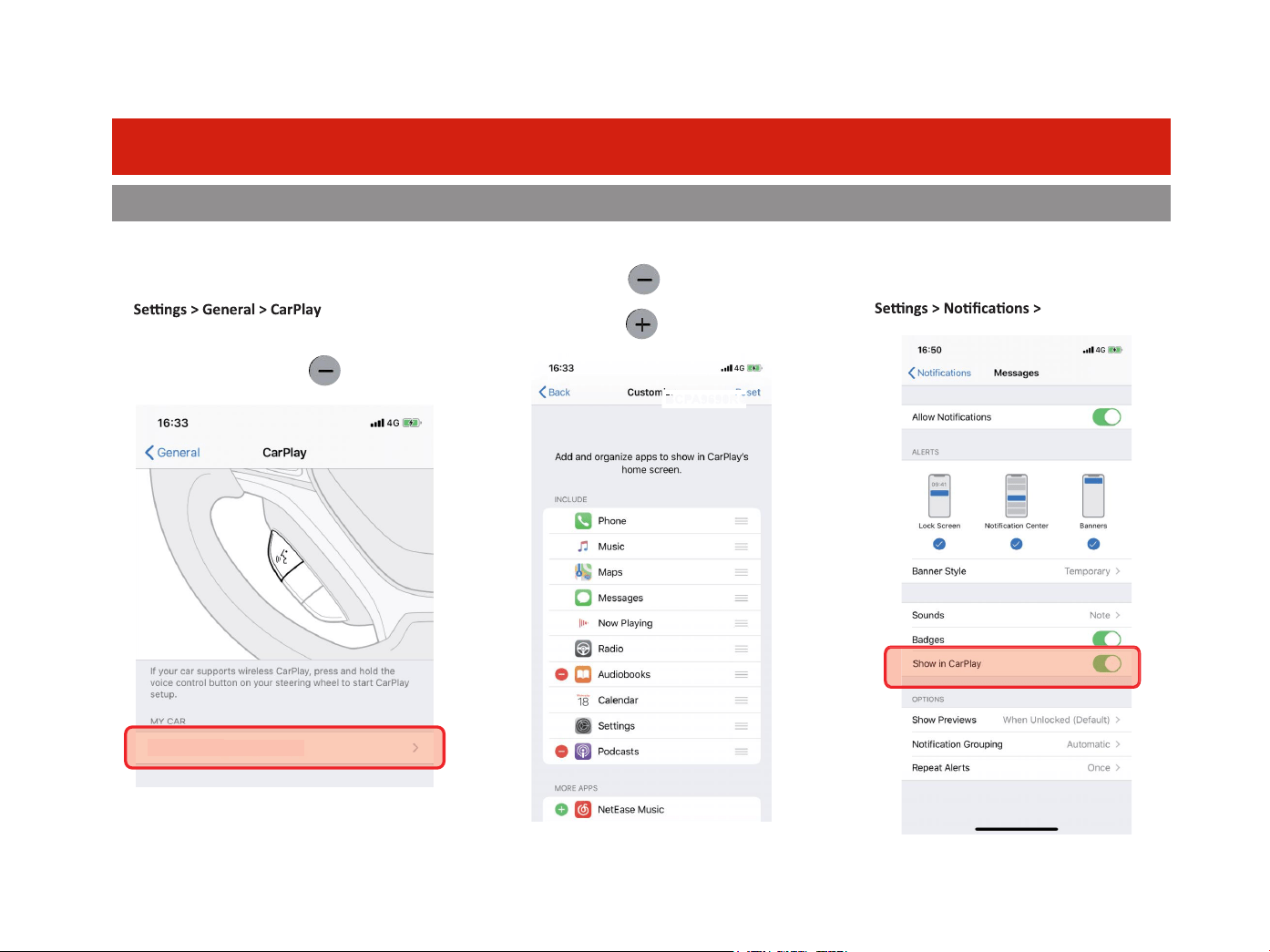Toggle the Allow Notifications switch

click(x=1107, y=417)
